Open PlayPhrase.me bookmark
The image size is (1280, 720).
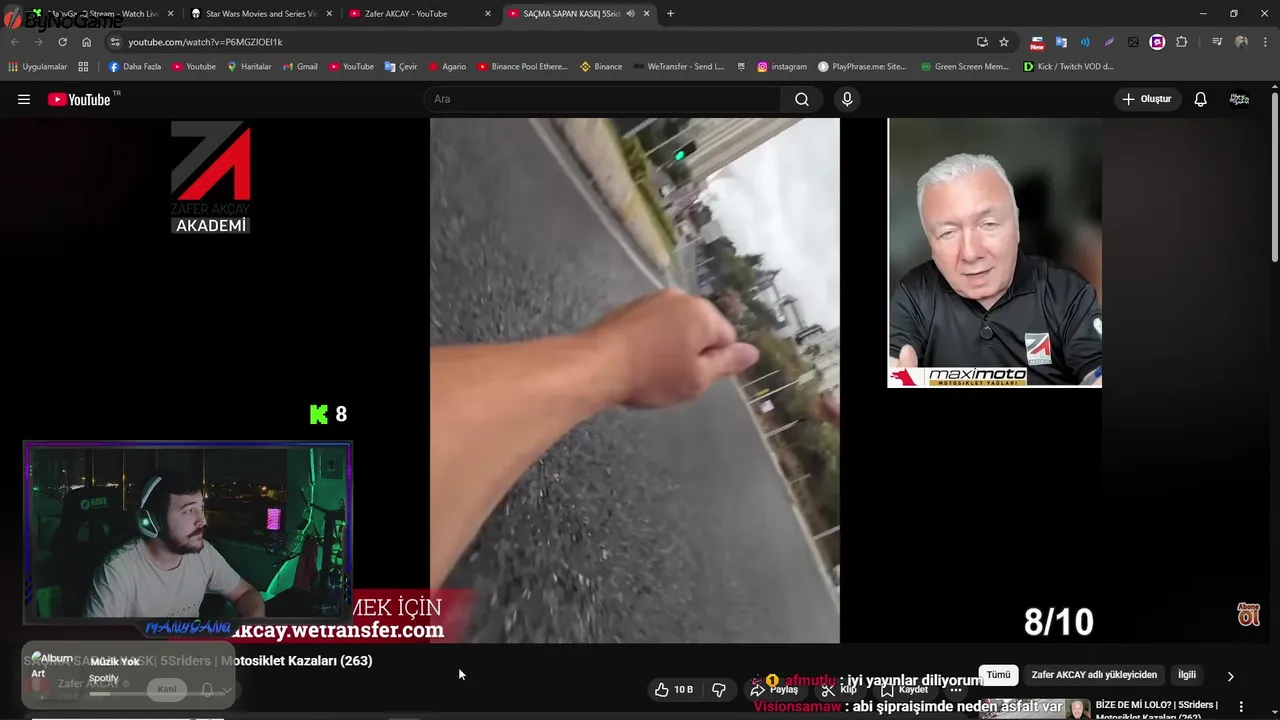click(x=862, y=67)
